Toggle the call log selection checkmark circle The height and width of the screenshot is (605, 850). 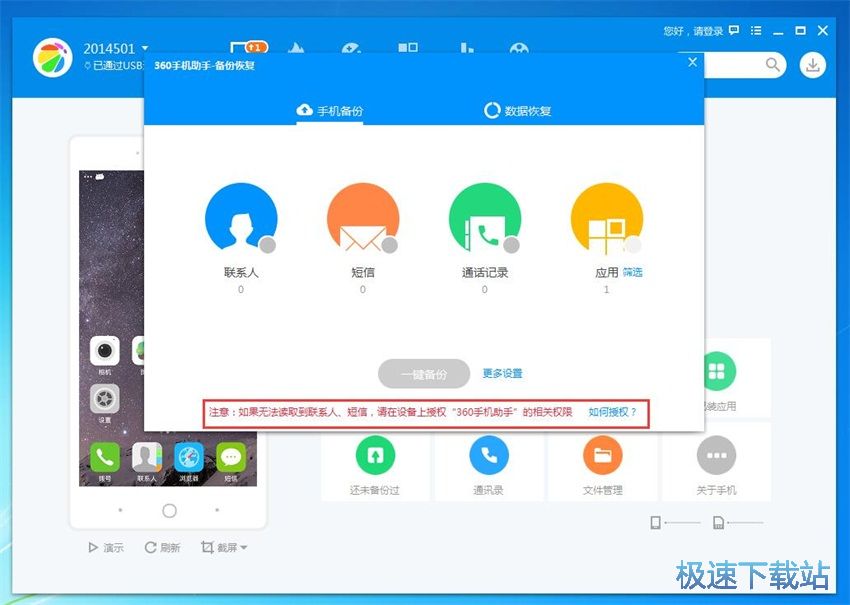click(511, 245)
